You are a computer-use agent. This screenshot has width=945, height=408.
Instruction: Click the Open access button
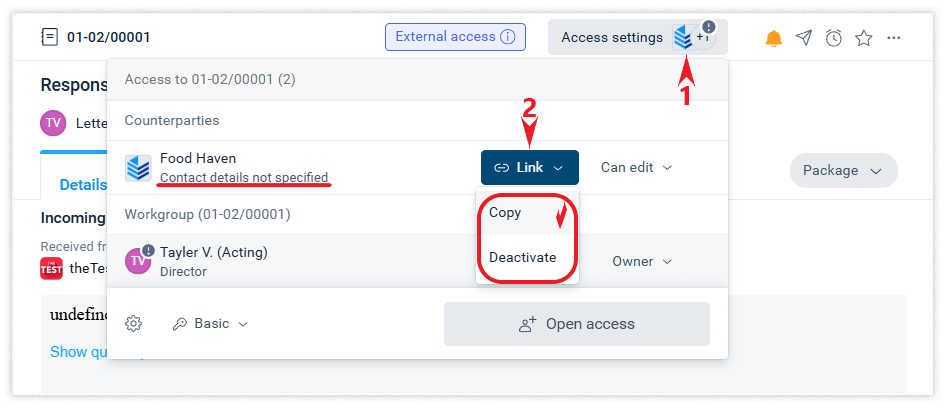(576, 324)
